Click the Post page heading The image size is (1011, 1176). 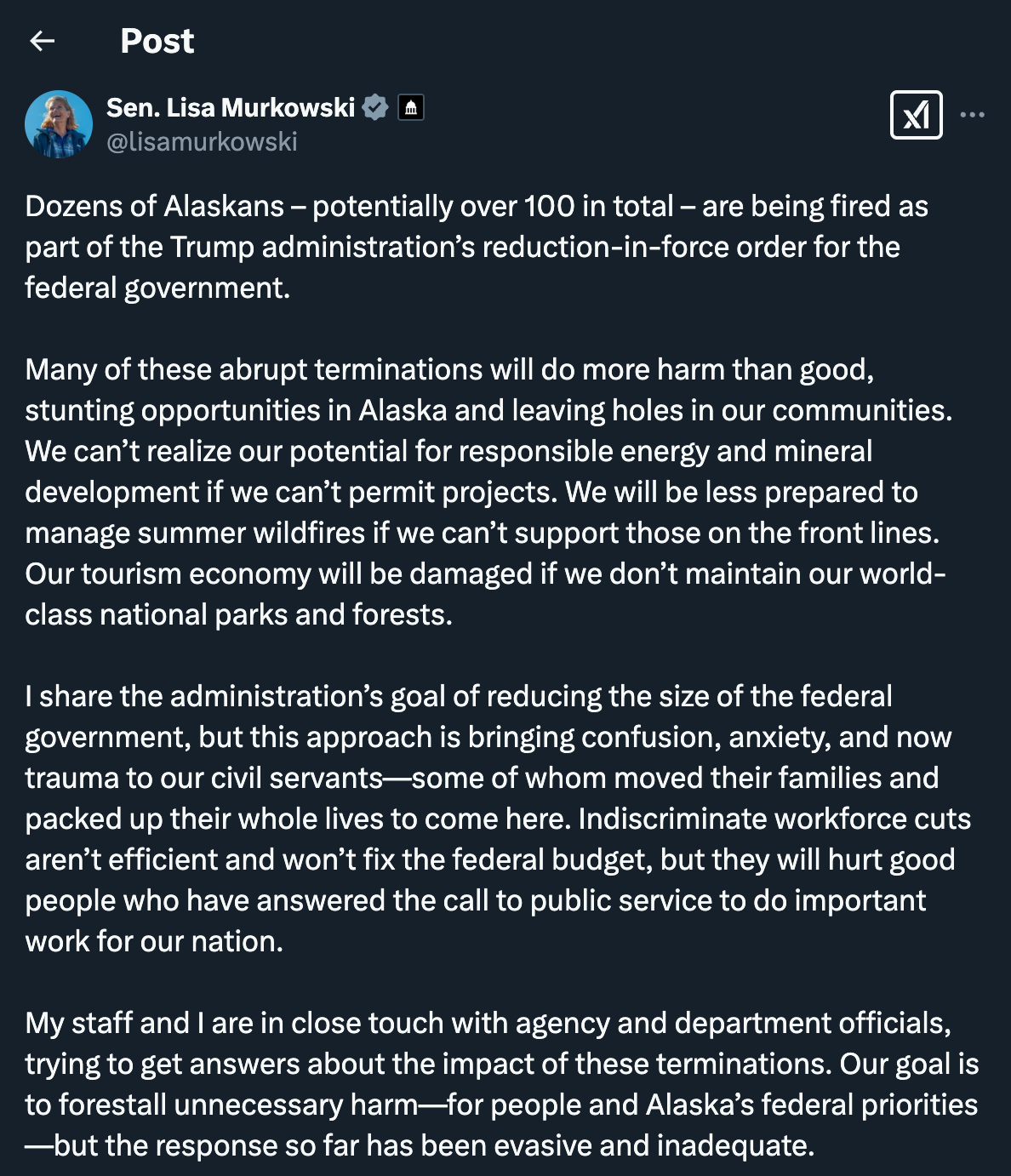click(157, 41)
